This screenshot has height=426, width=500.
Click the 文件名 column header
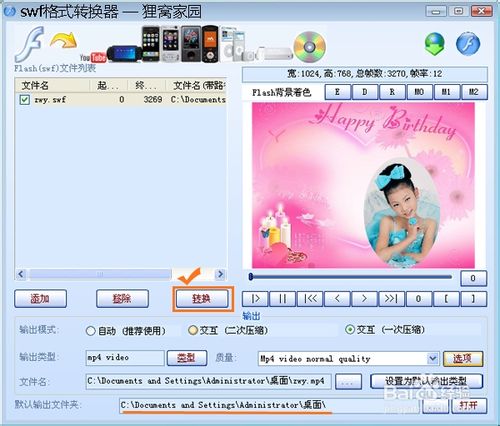53,86
